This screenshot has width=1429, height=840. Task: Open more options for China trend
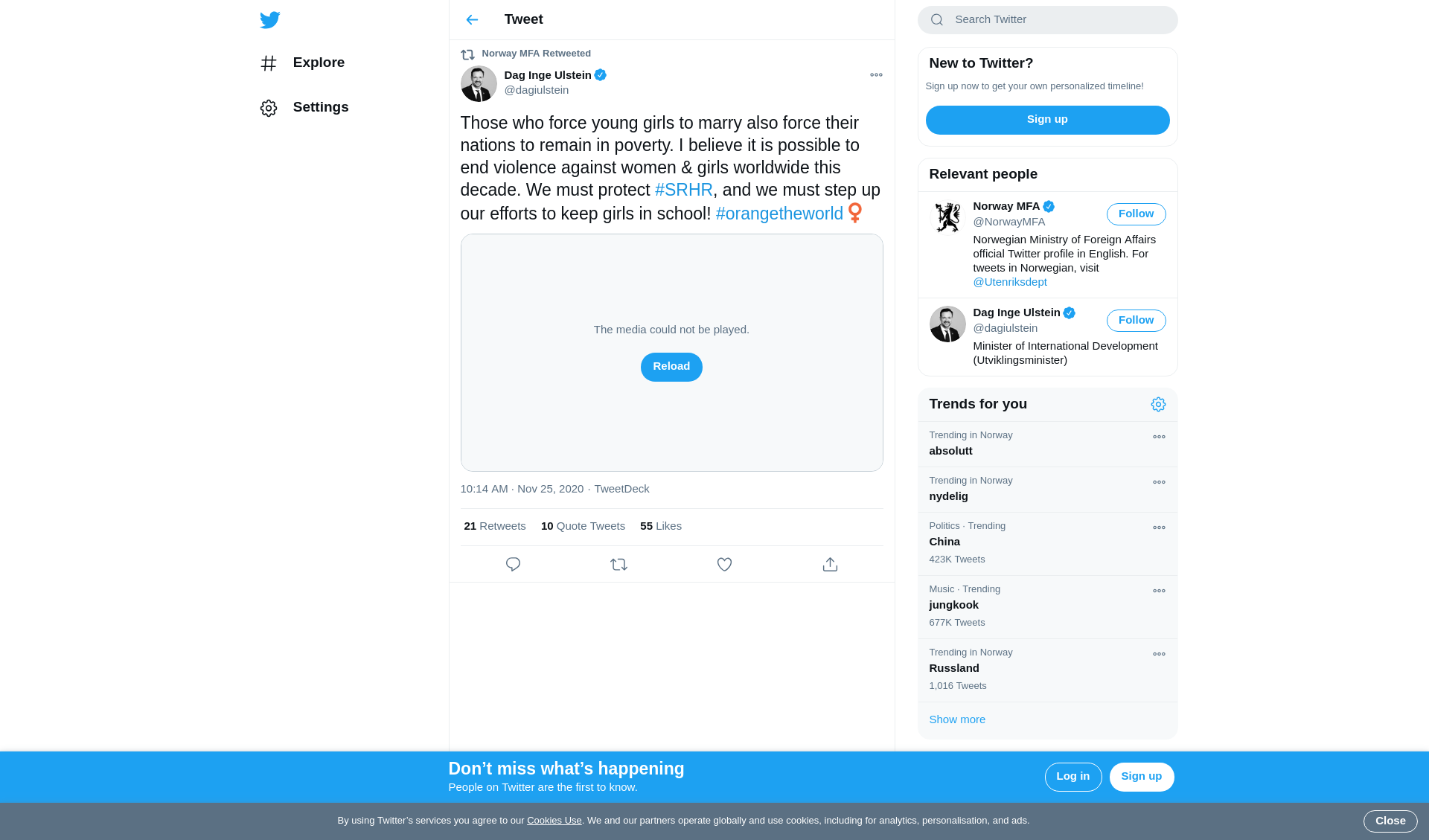[1159, 528]
